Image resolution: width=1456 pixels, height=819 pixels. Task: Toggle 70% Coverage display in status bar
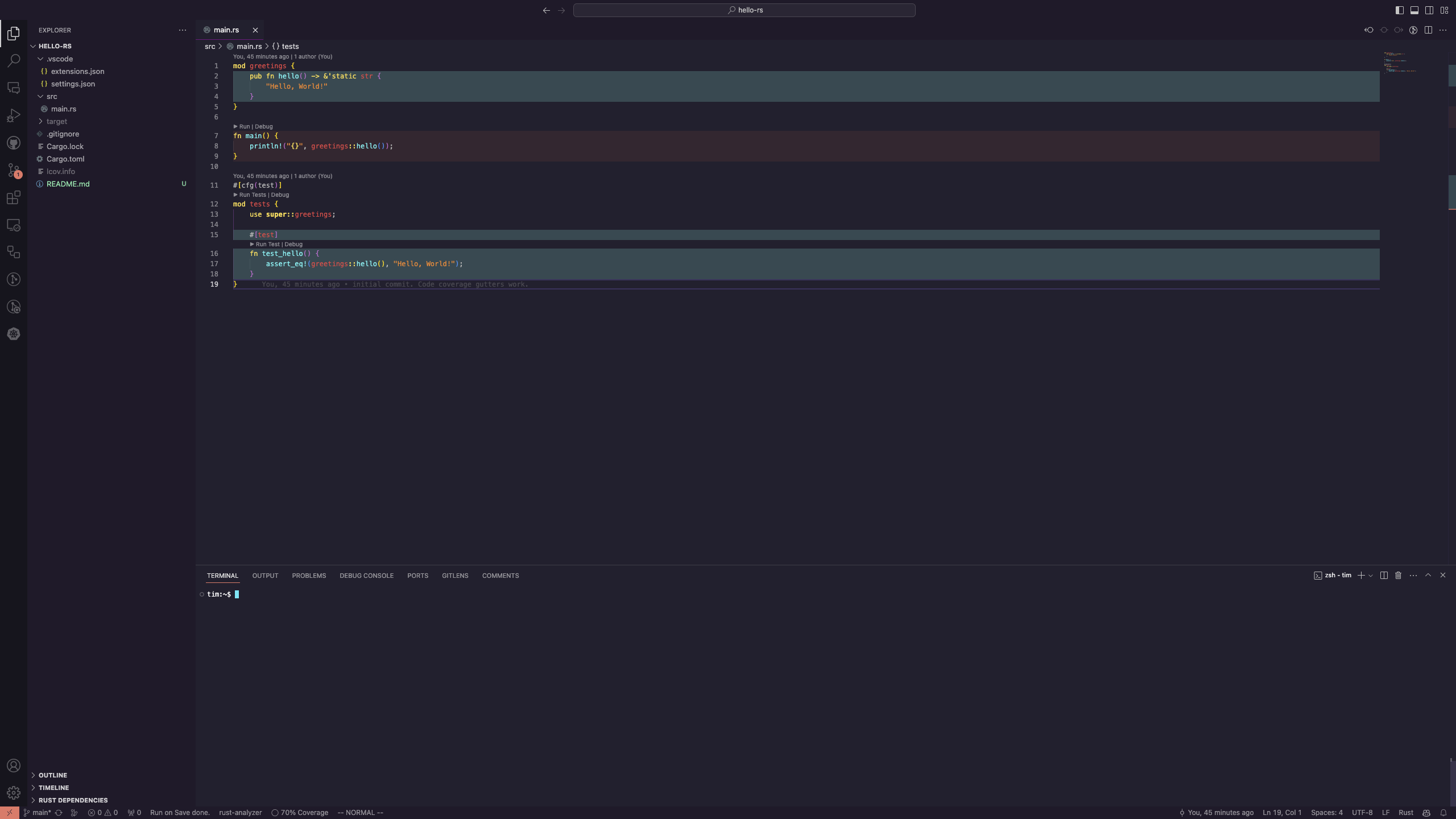coord(300,813)
